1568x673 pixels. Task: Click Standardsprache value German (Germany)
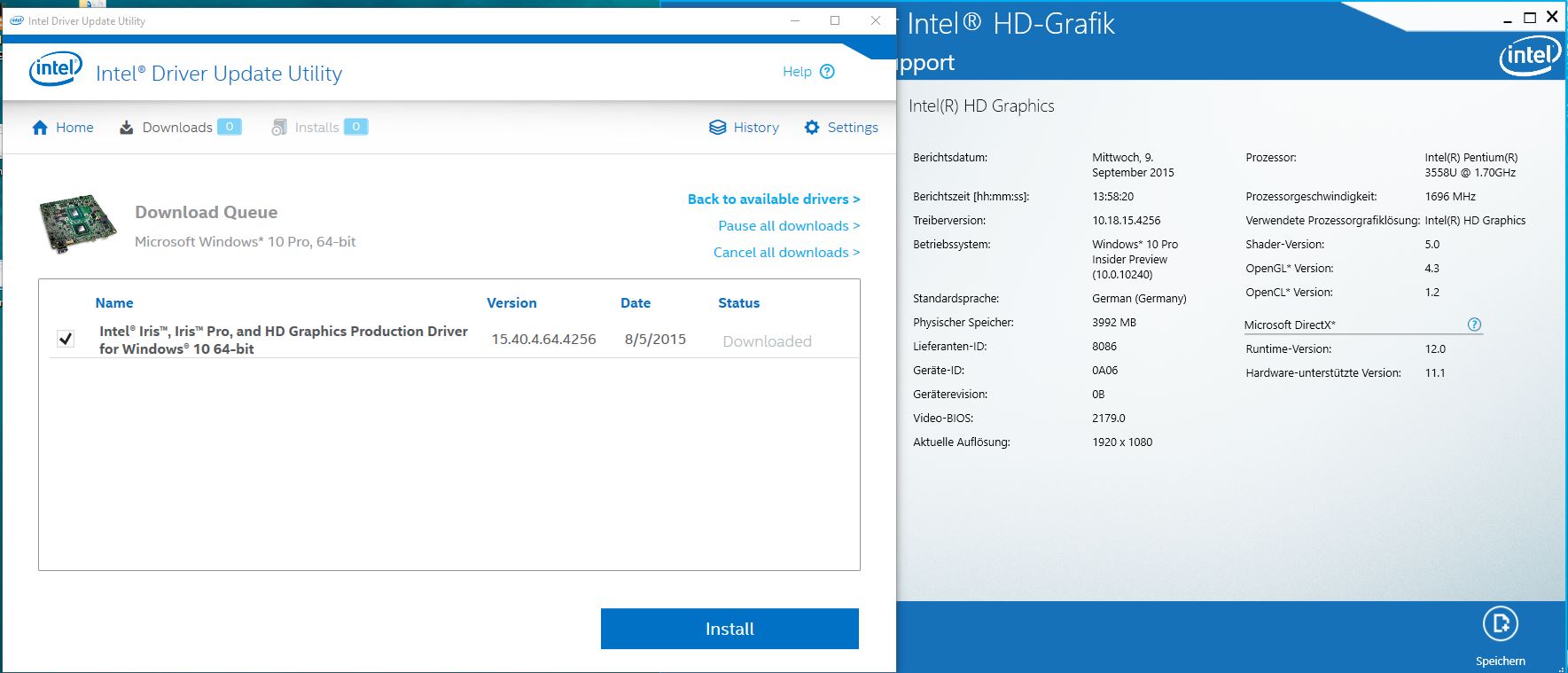click(1139, 299)
